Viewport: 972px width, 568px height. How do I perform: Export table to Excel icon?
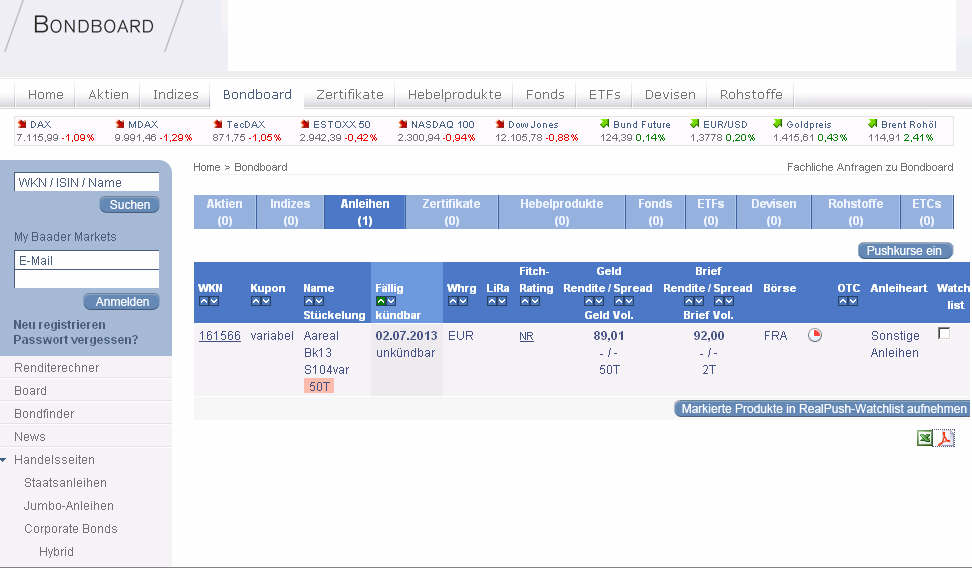(924, 438)
